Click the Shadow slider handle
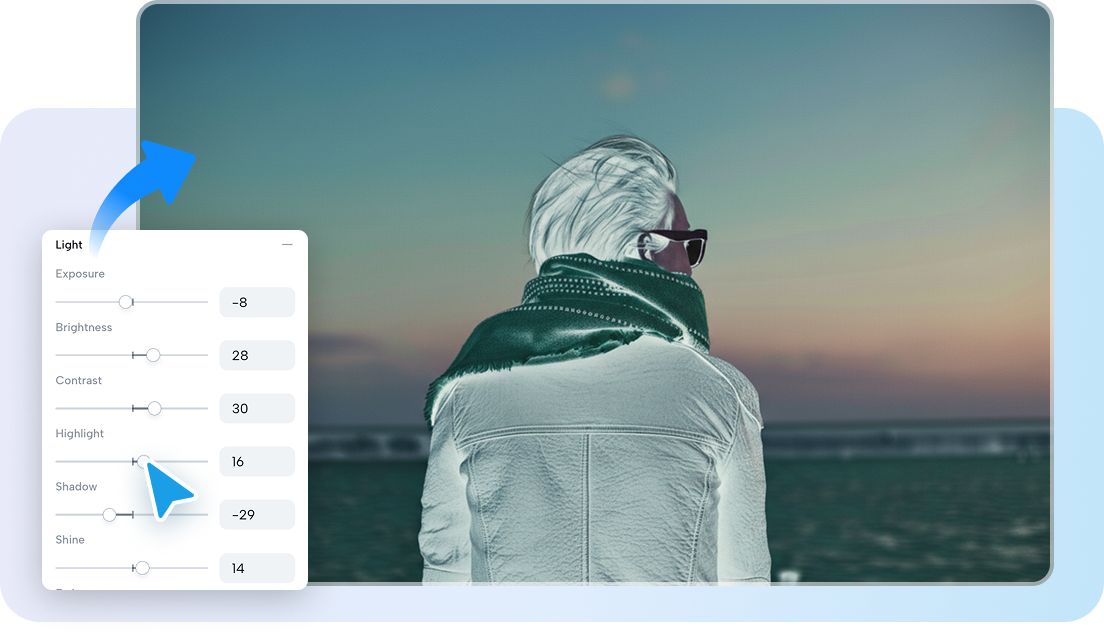 (x=110, y=514)
